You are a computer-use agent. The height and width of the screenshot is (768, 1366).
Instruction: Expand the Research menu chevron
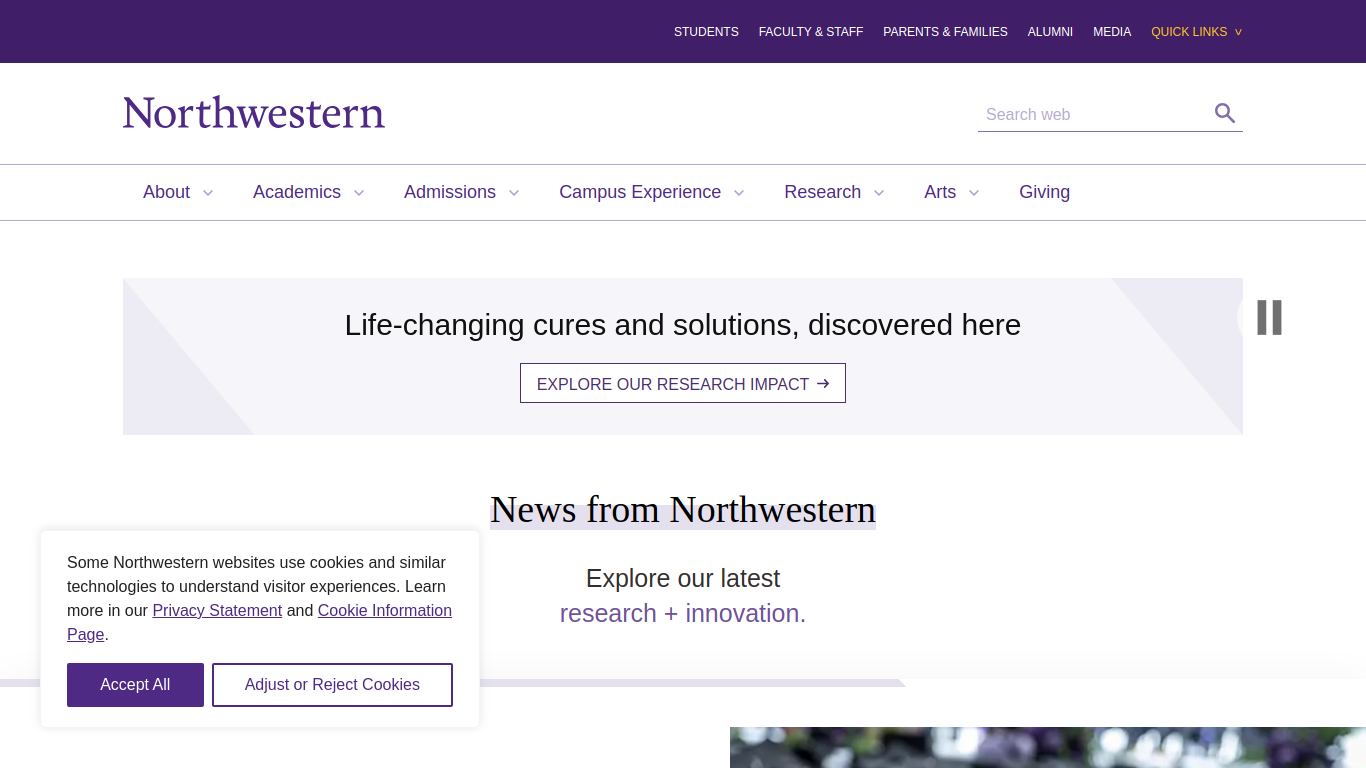click(x=879, y=193)
